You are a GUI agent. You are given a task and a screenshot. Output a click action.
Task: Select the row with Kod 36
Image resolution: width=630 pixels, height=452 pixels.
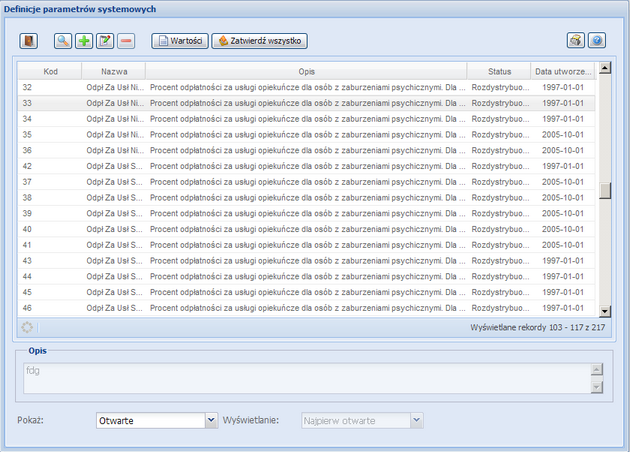(306, 150)
